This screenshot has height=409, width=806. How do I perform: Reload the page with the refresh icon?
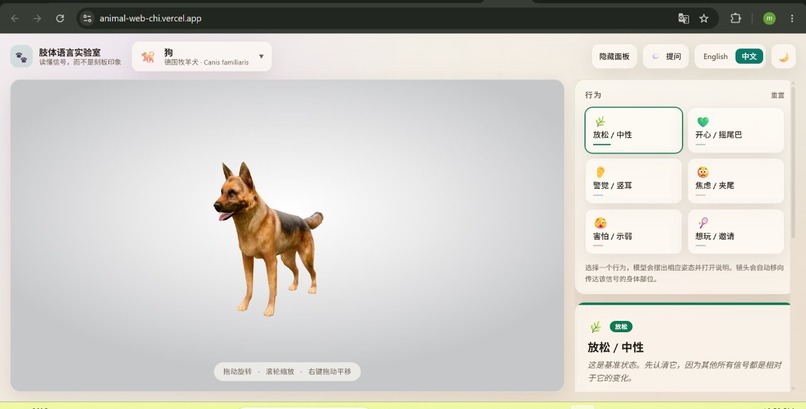coord(60,18)
